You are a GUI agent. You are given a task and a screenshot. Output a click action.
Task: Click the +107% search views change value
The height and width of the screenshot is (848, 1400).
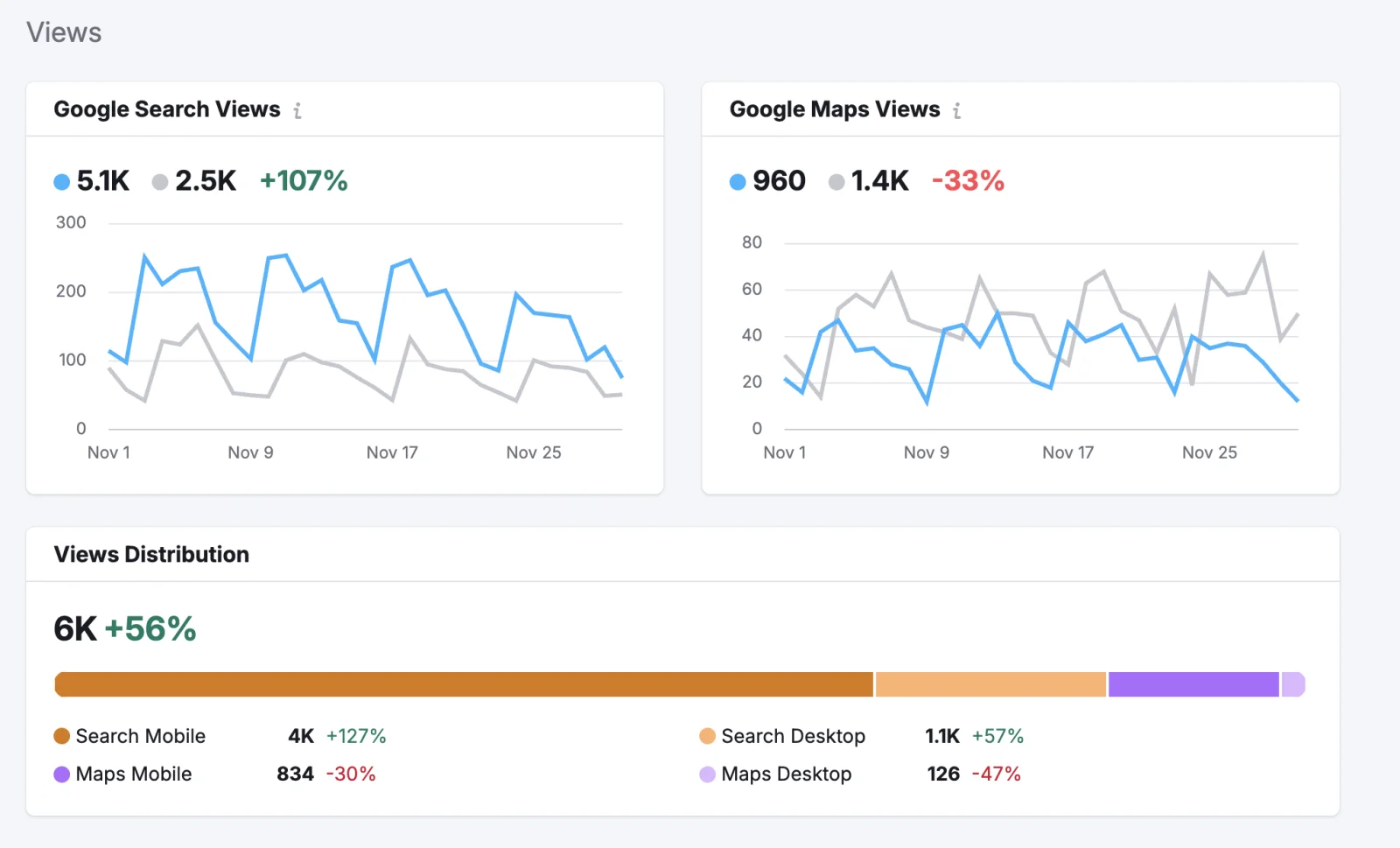click(304, 181)
